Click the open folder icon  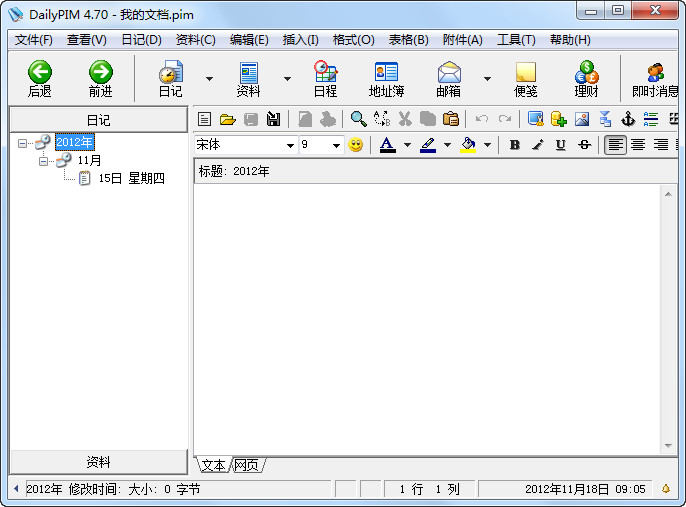pos(228,119)
